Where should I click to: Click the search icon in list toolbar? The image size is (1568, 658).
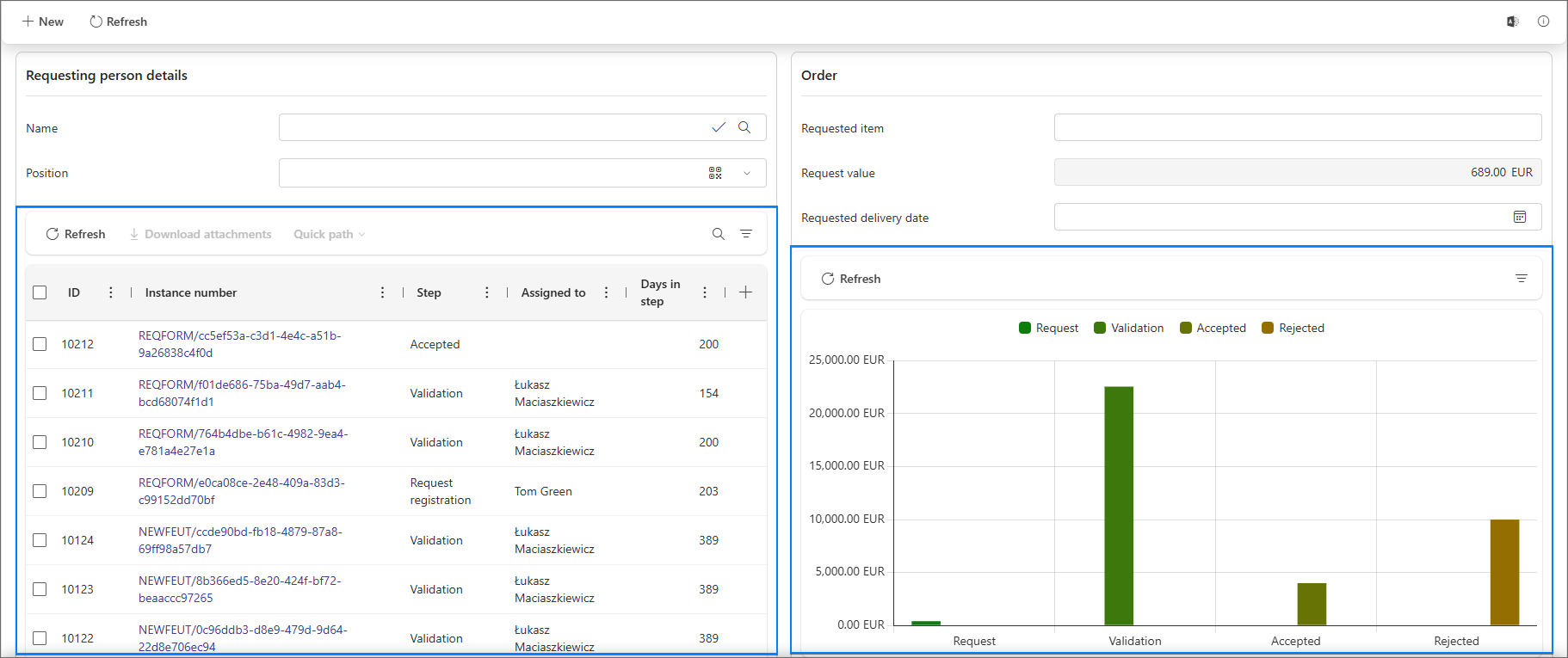[719, 234]
